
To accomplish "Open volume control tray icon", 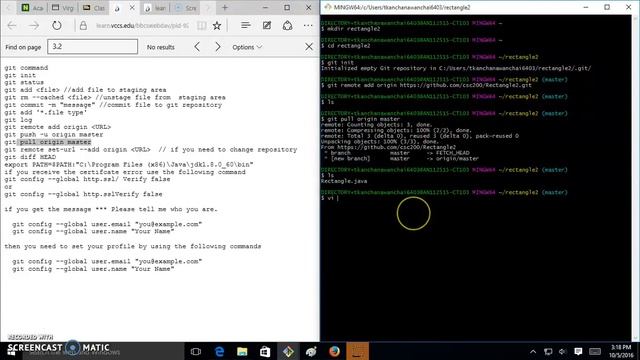I will pos(562,351).
